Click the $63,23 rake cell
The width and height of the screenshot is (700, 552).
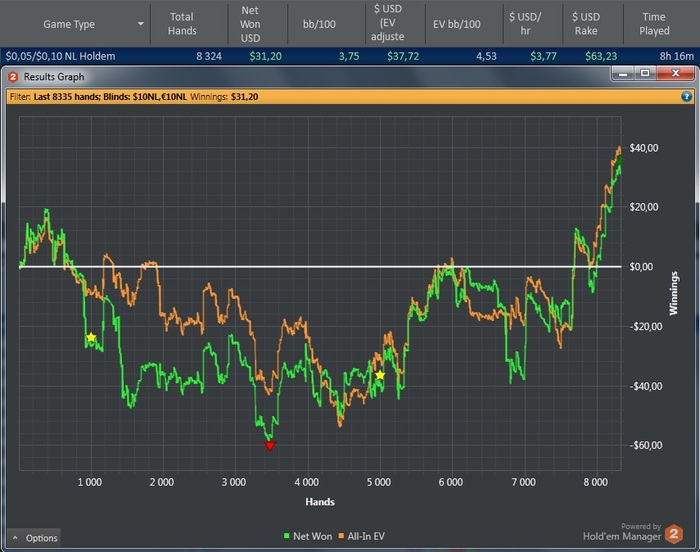tap(601, 56)
